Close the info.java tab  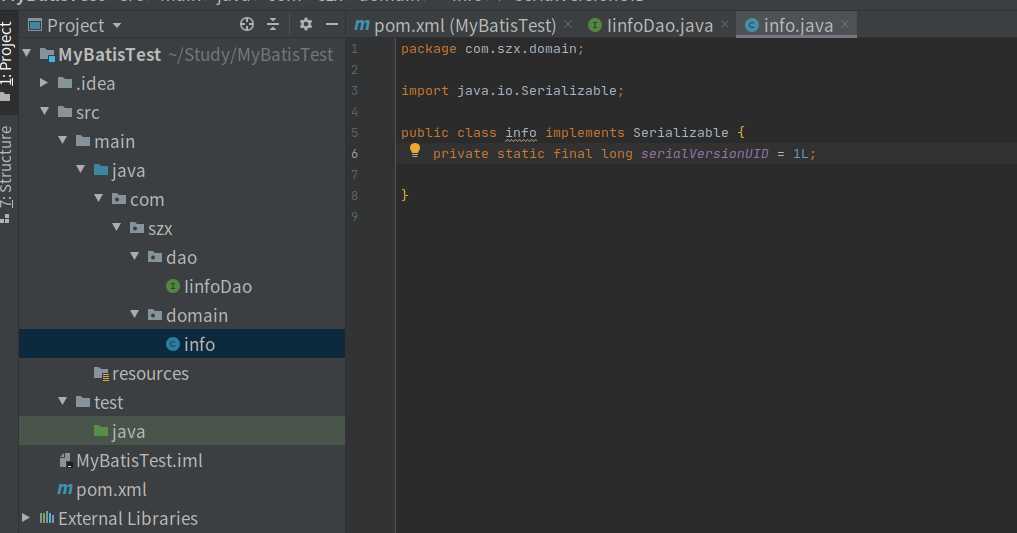[x=844, y=24]
